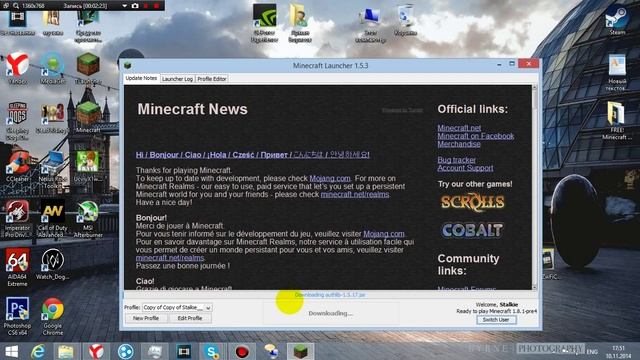Open the user folder icon beside NVIDIA shortcut
This screenshot has height=360, width=640.
[x=300, y=22]
